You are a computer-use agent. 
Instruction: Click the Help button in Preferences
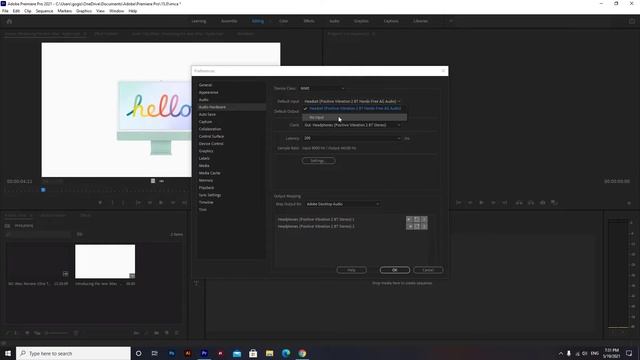[x=351, y=270]
